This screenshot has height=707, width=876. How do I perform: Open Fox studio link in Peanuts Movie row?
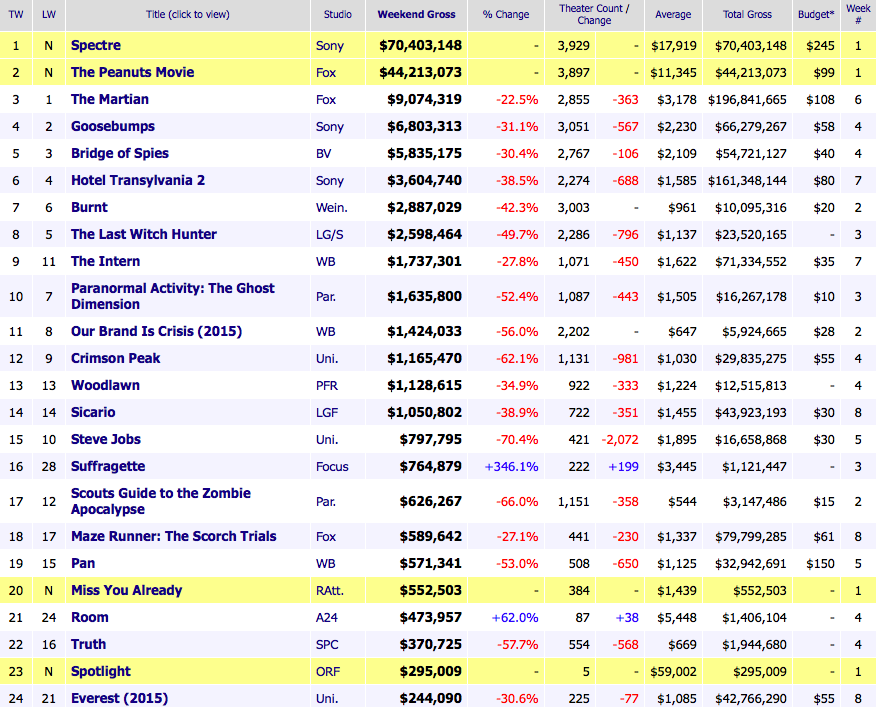click(x=326, y=73)
